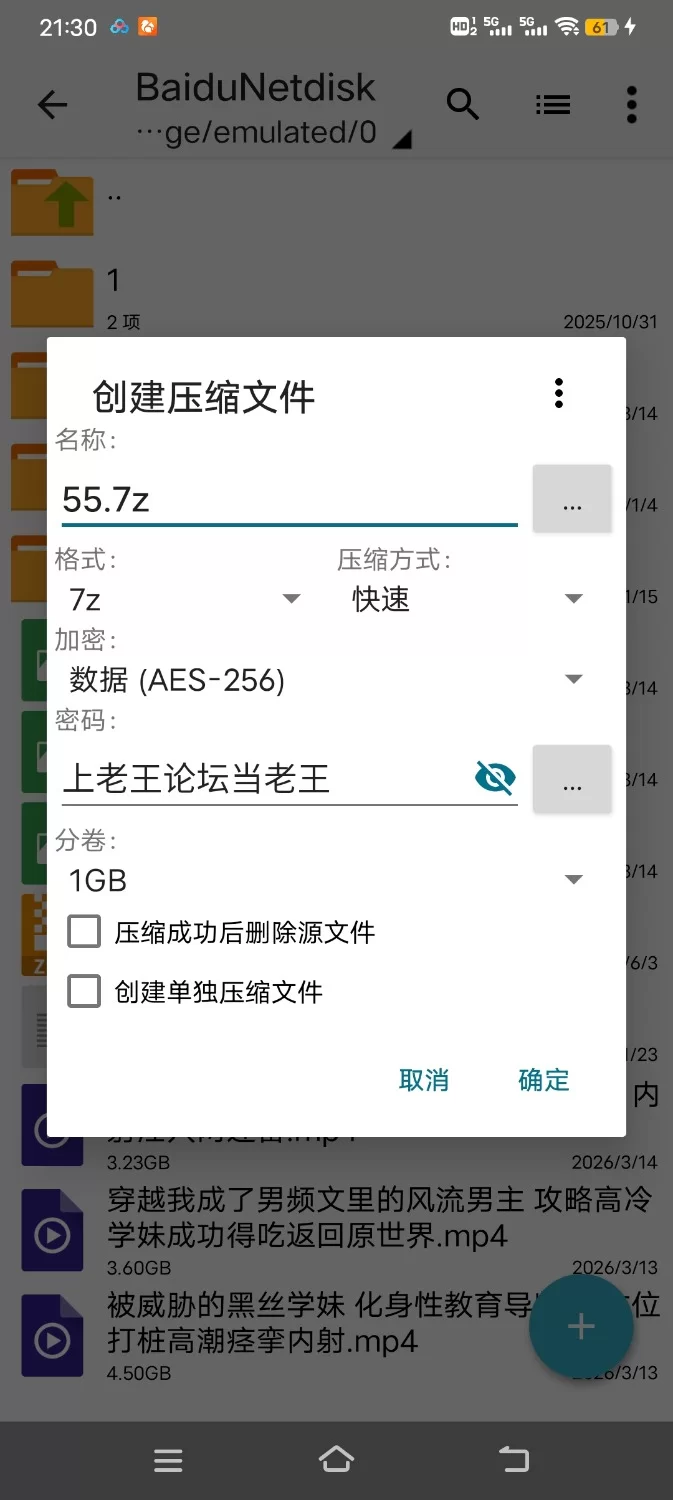The image size is (673, 1500).
Task: Confirm with the 确定 button
Action: [x=544, y=1080]
